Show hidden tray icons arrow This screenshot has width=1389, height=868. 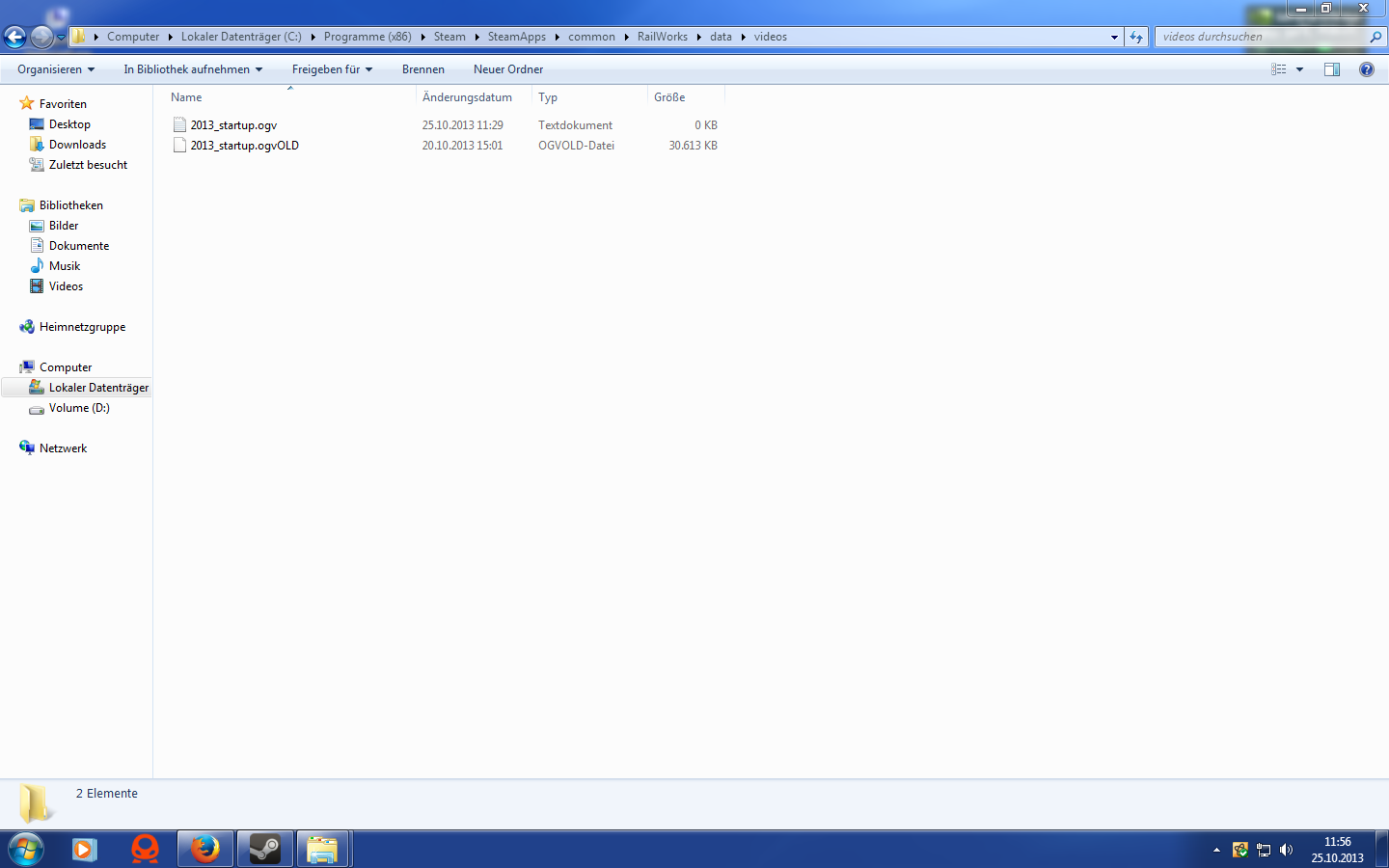pyautogui.click(x=1216, y=850)
